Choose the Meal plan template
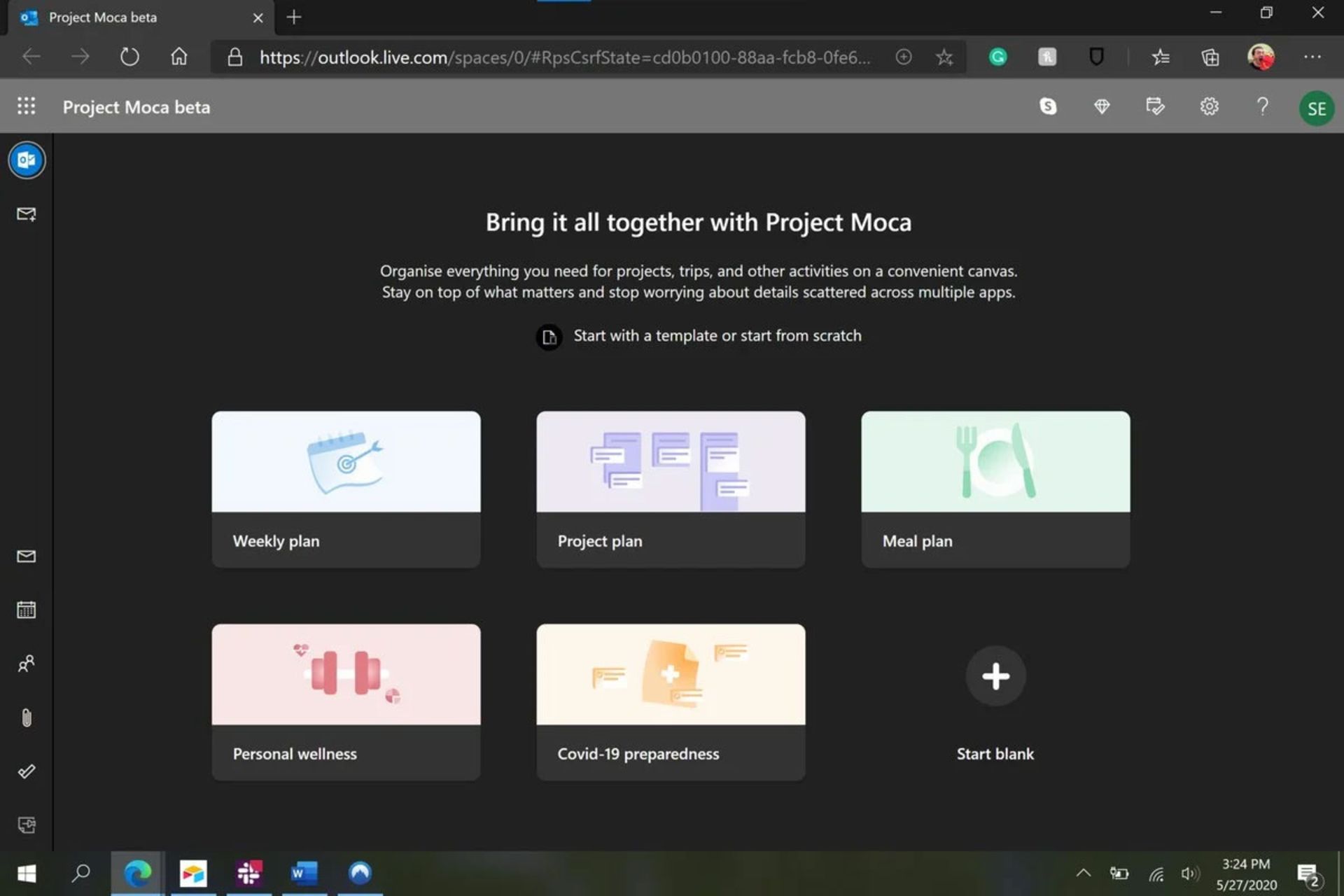 click(x=995, y=489)
